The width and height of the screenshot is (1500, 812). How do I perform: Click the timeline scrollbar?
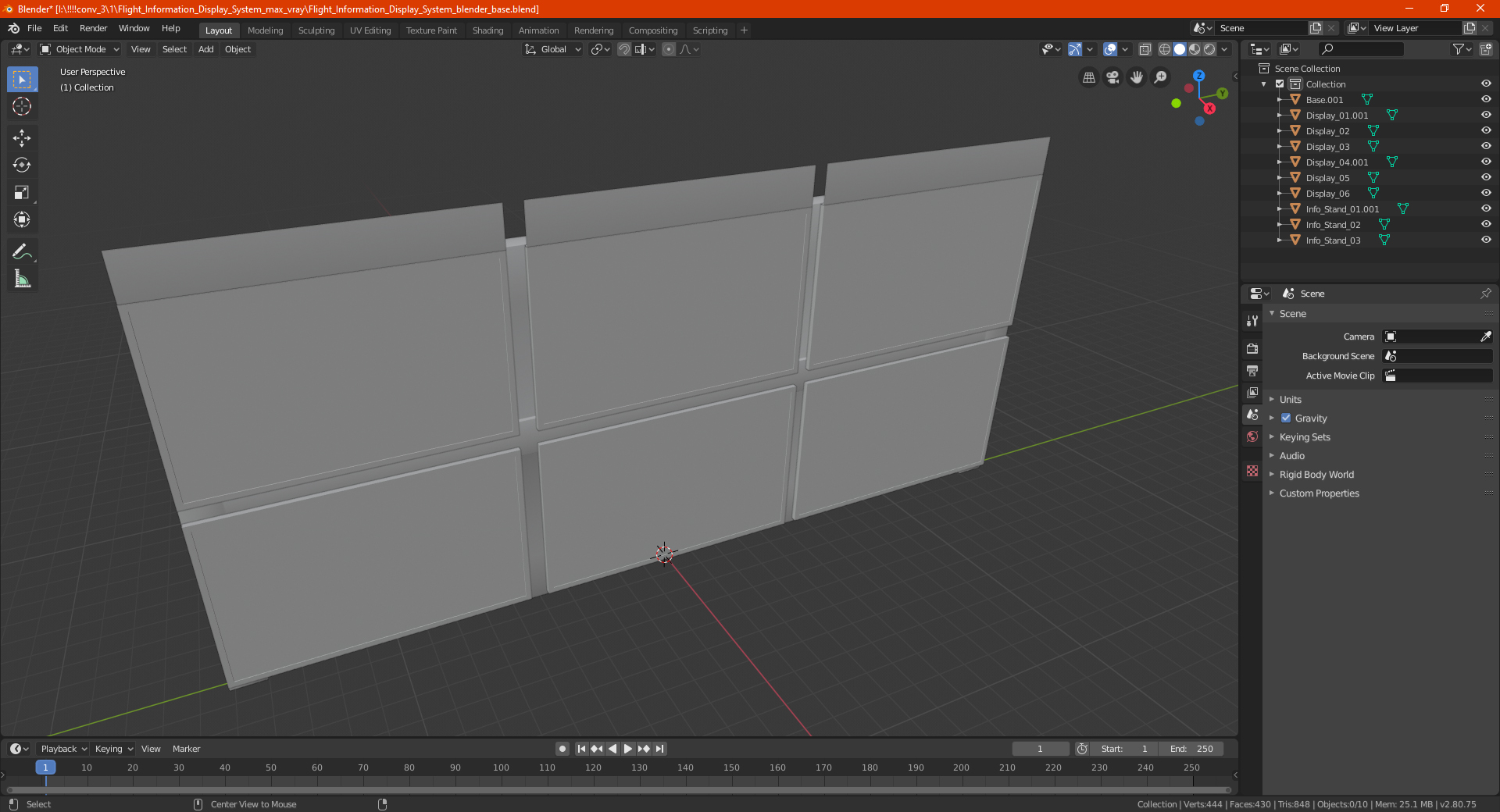[619, 790]
